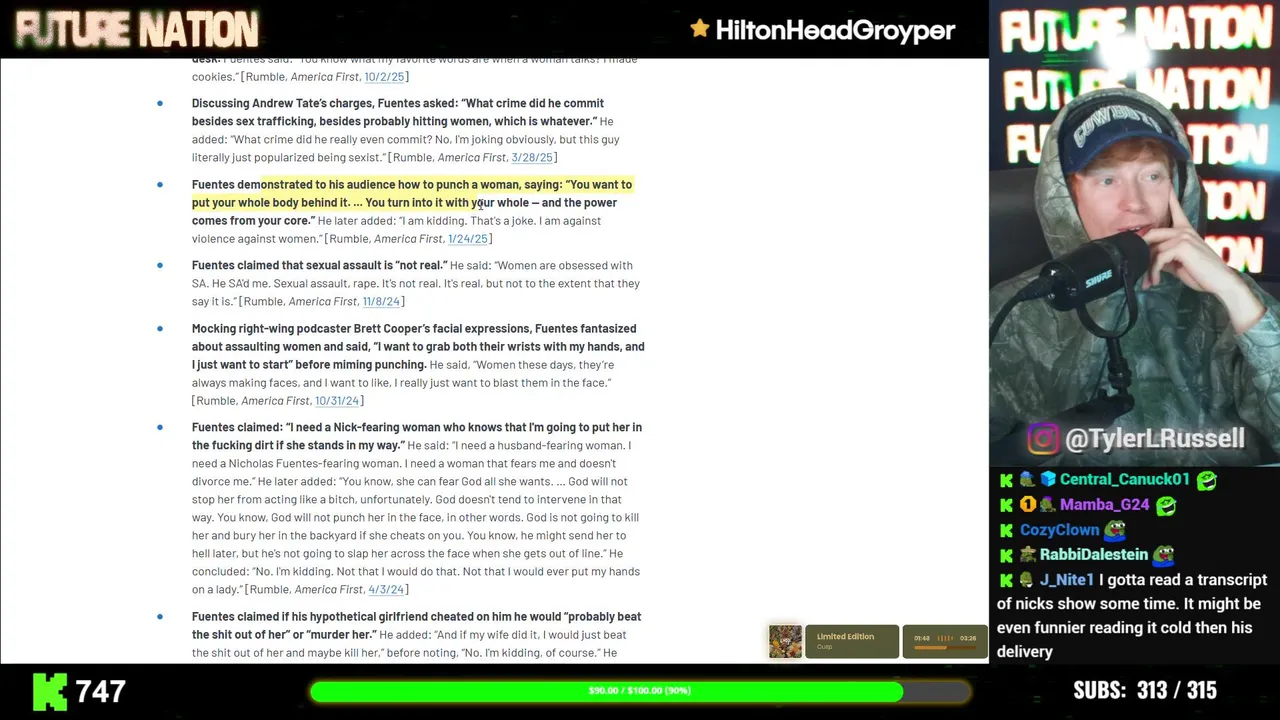This screenshot has width=1280, height=720.
Task: Click the orange number 1 badge by Mamba_G24
Action: [x=1028, y=505]
